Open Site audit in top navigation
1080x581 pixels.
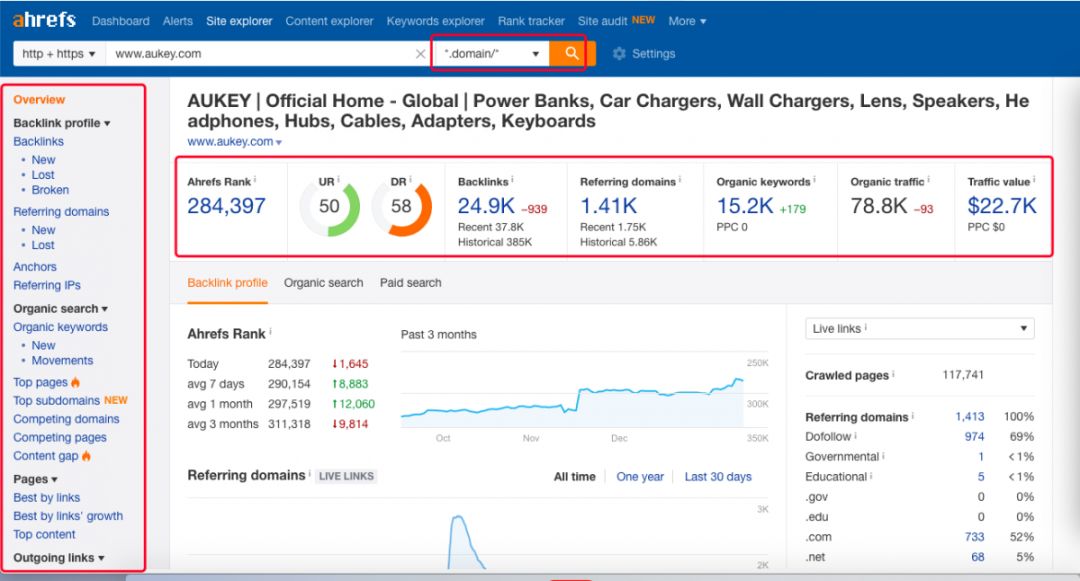tap(603, 21)
